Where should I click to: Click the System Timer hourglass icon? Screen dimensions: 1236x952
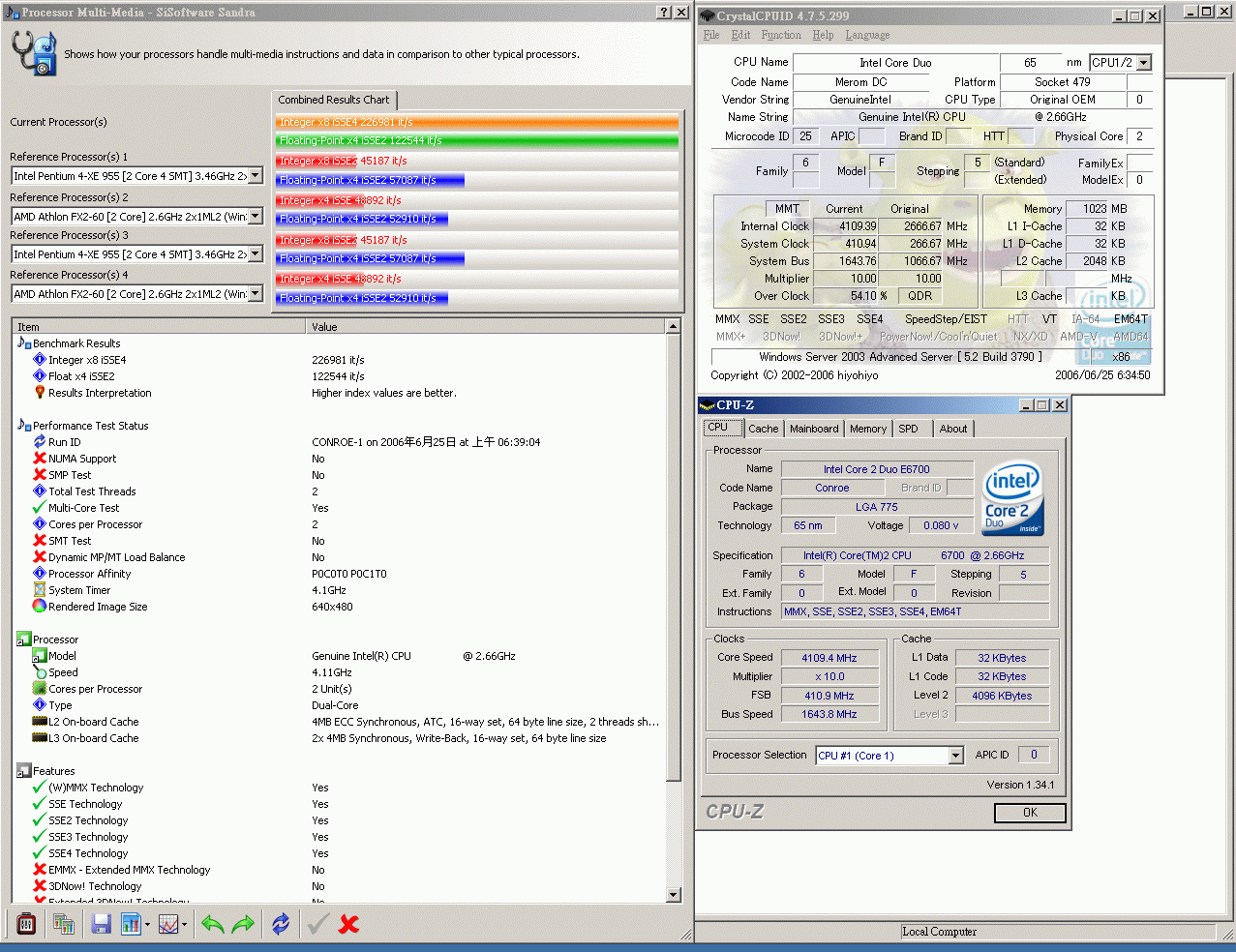point(40,590)
